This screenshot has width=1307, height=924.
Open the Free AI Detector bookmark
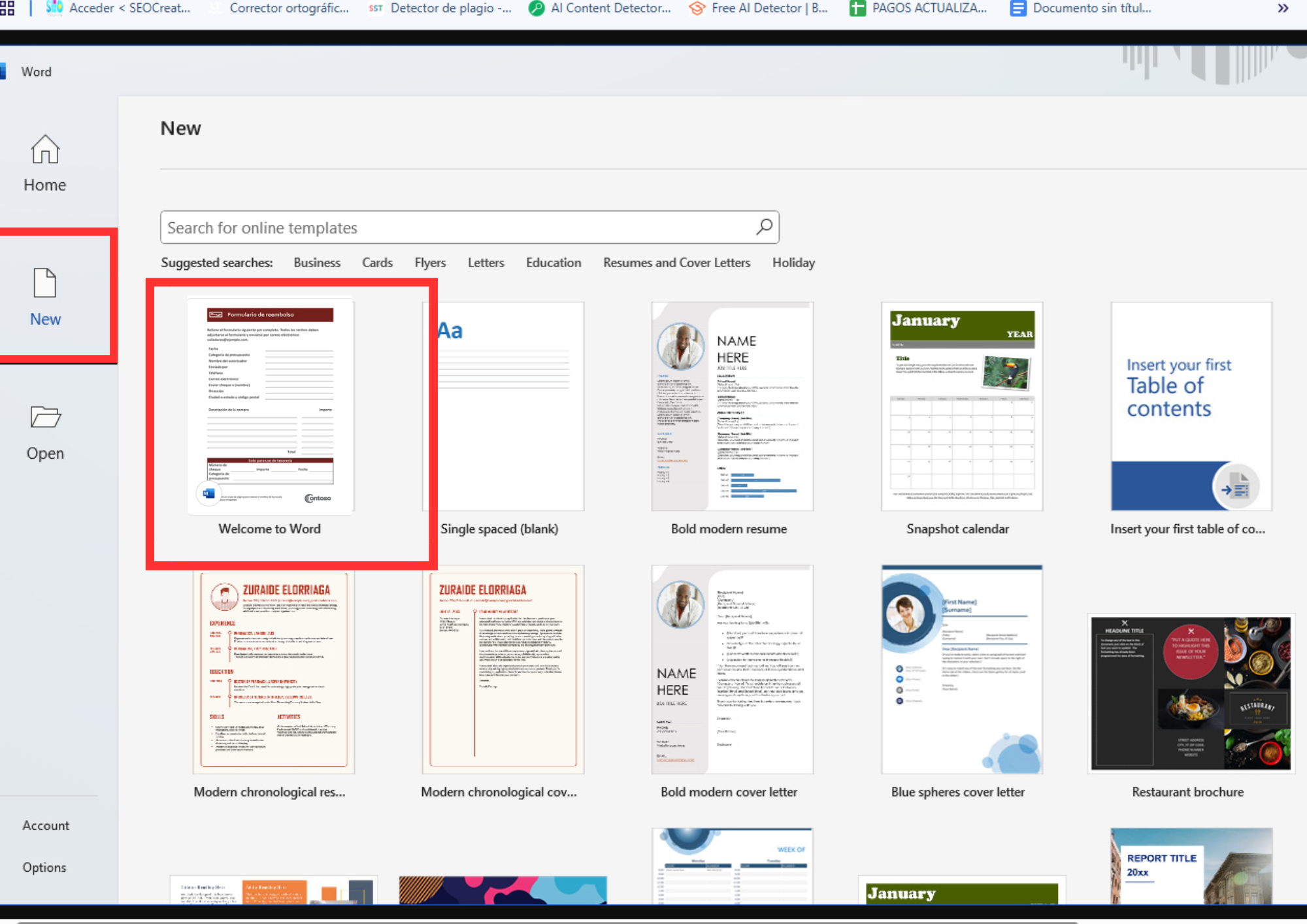[758, 8]
